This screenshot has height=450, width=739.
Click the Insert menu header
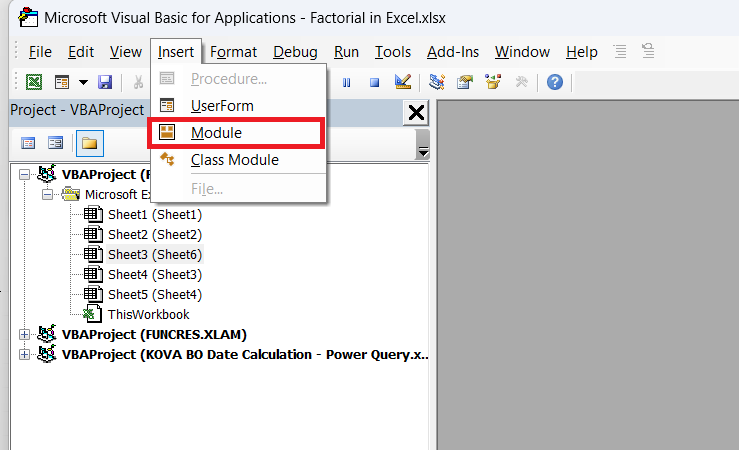tap(176, 52)
